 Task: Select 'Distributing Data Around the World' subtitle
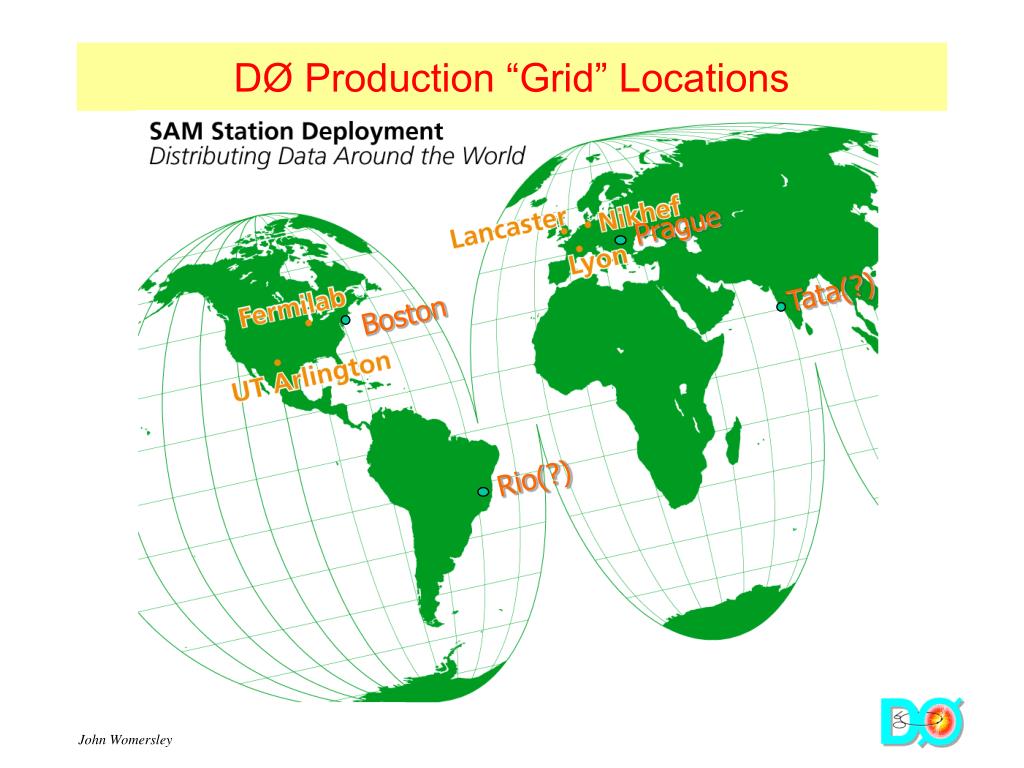[x=337, y=157]
